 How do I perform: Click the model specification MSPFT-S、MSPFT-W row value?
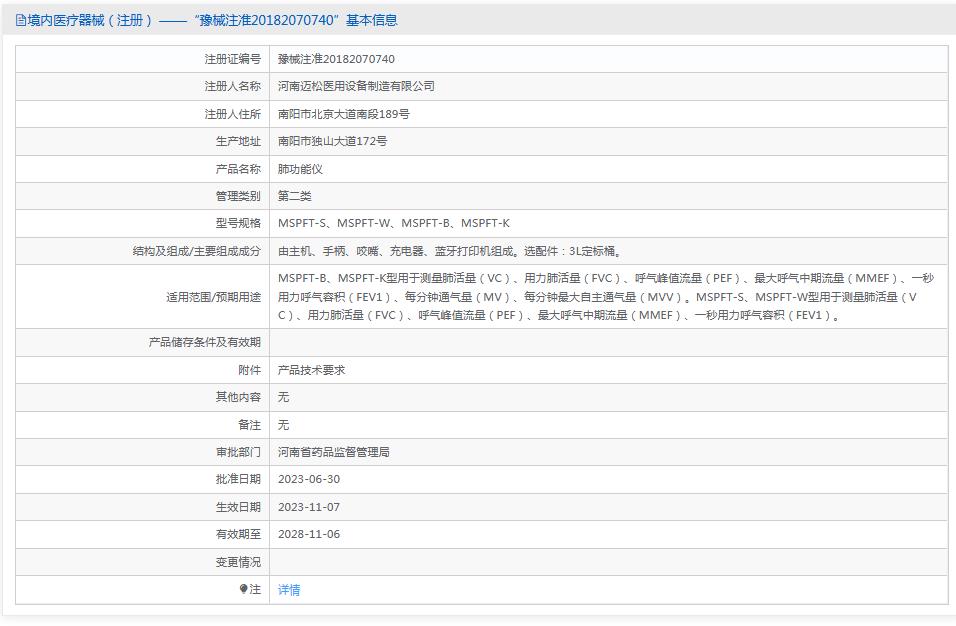[x=393, y=223]
